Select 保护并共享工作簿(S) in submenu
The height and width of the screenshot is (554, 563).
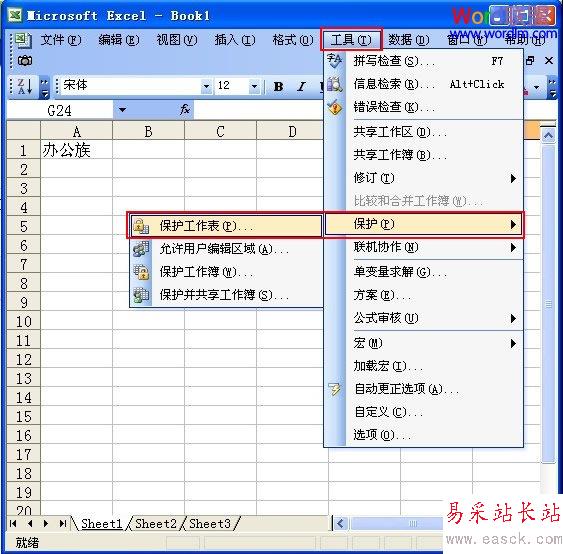tap(226, 295)
